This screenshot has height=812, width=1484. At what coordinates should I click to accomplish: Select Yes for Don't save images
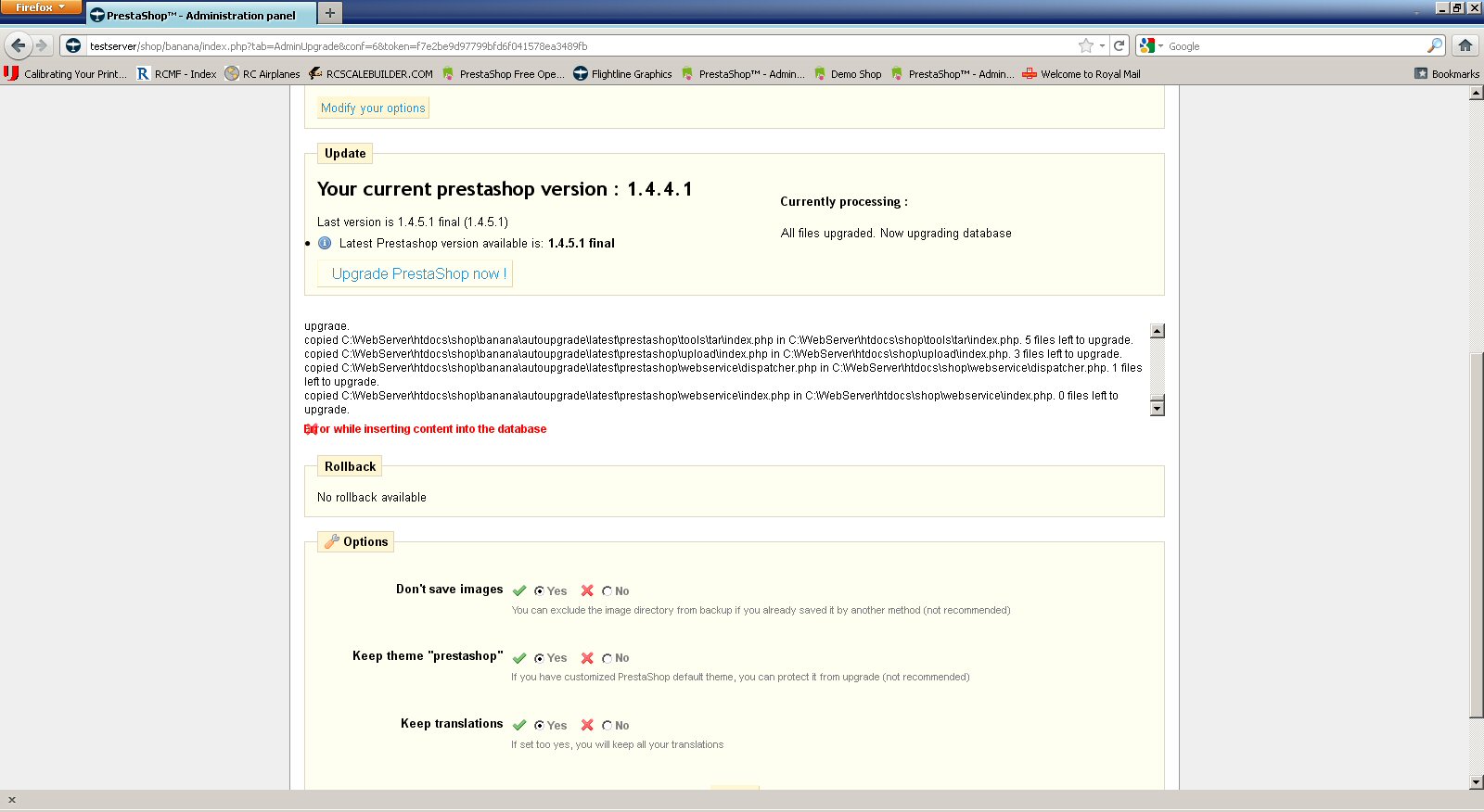point(539,591)
